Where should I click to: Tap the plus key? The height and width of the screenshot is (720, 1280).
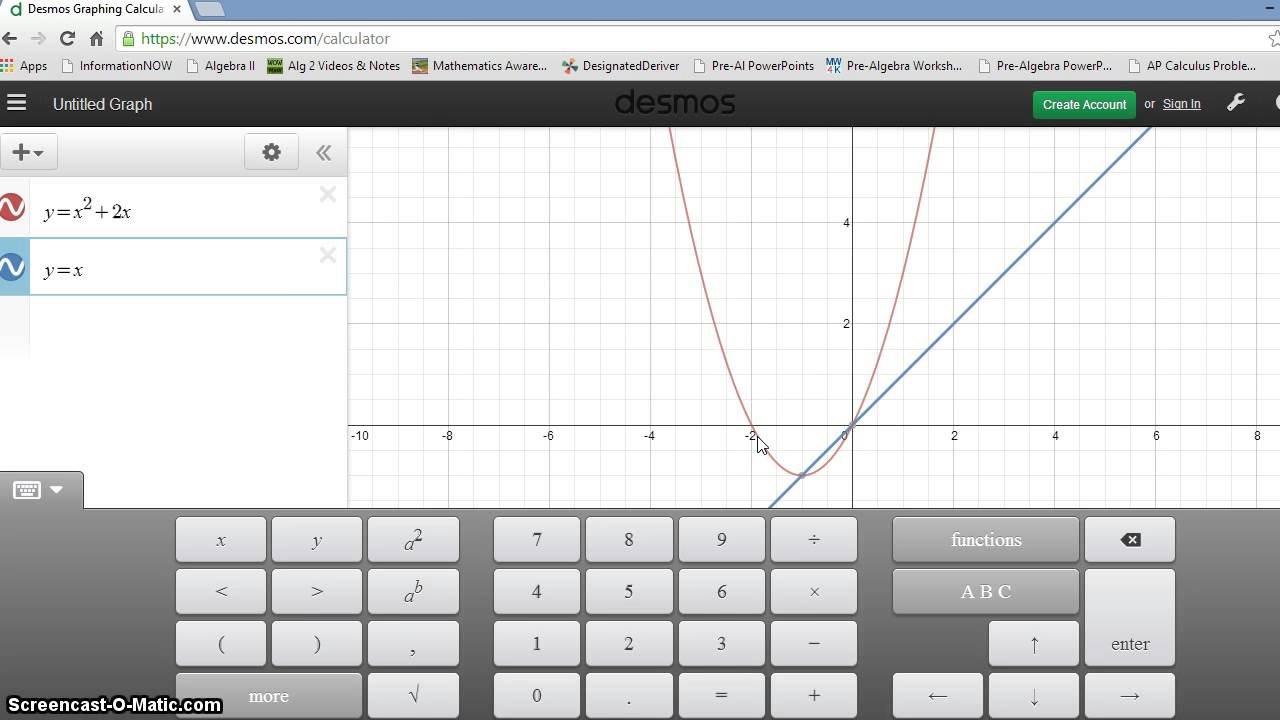[x=814, y=696]
